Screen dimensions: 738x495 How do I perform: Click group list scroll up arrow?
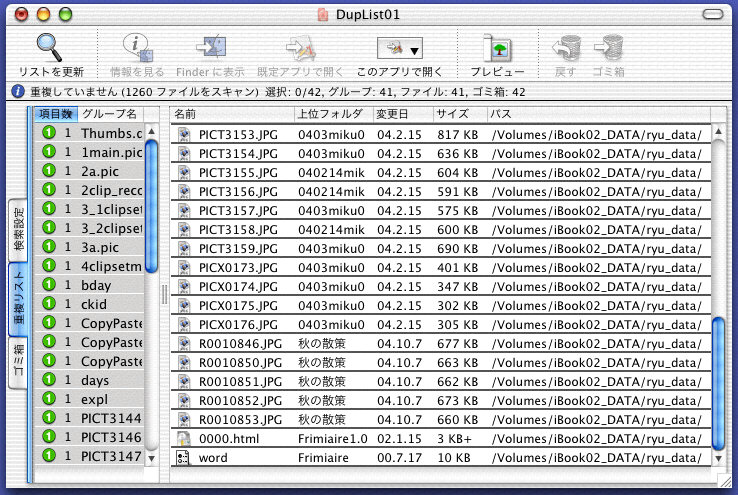tap(152, 131)
